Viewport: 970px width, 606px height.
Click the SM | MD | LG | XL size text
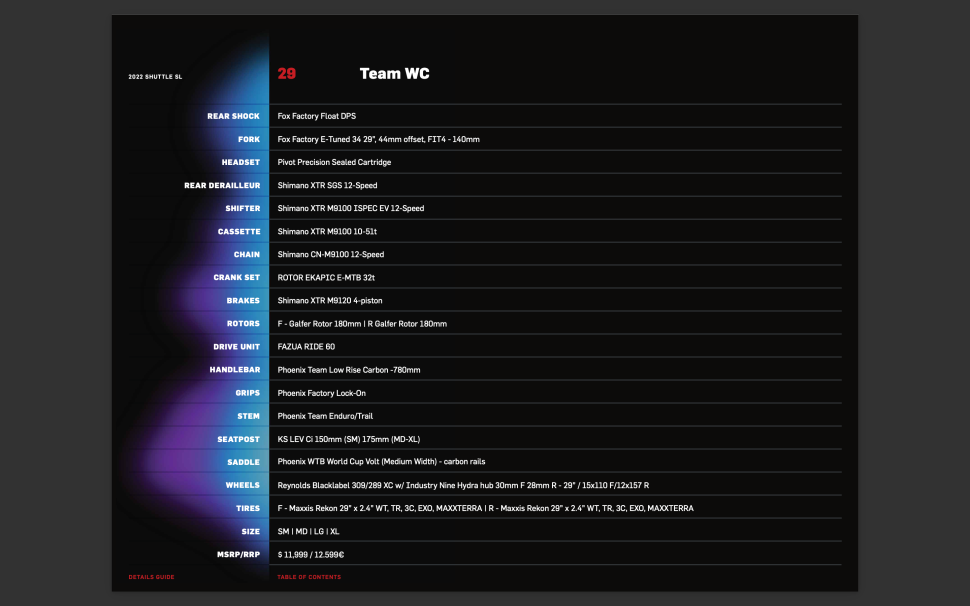308,531
